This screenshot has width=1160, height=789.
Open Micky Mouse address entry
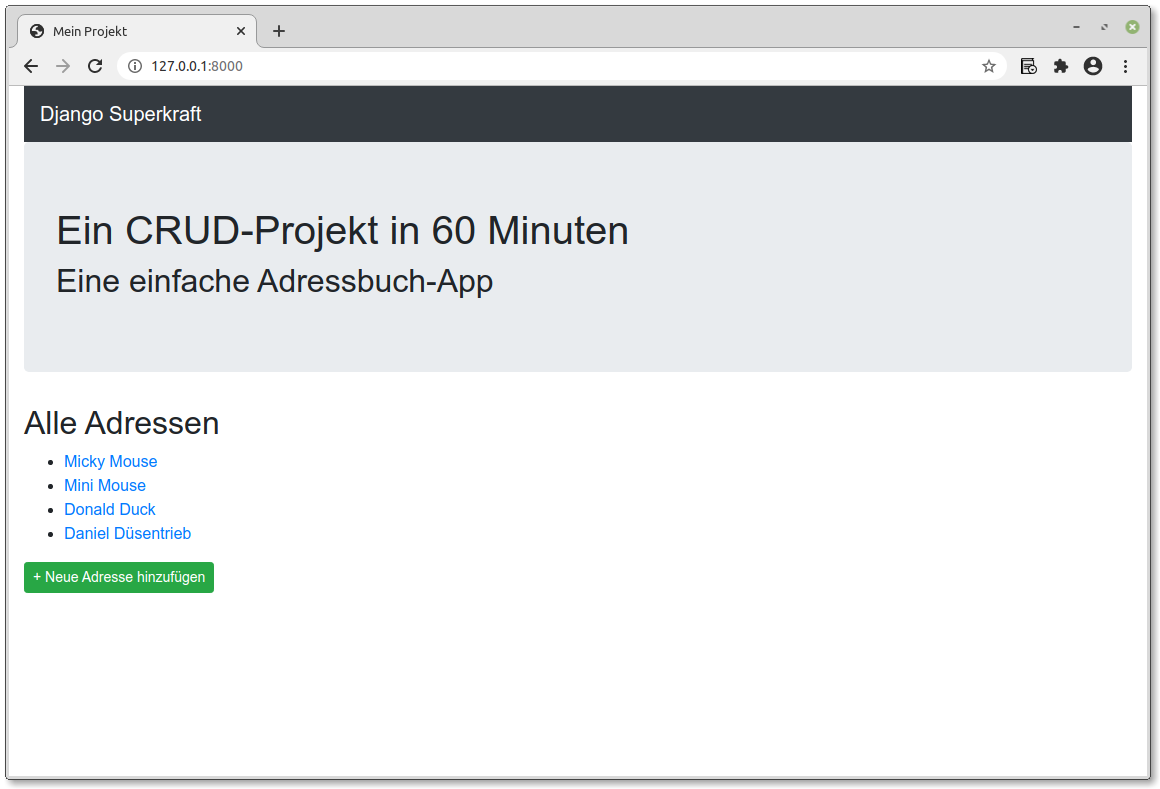[110, 461]
